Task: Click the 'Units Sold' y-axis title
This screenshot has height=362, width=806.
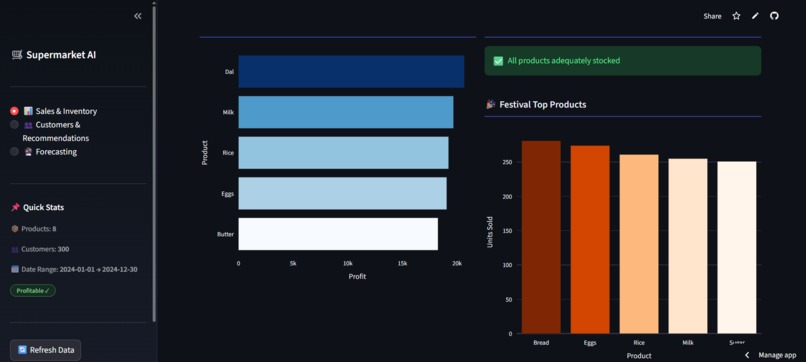Action: 490,232
